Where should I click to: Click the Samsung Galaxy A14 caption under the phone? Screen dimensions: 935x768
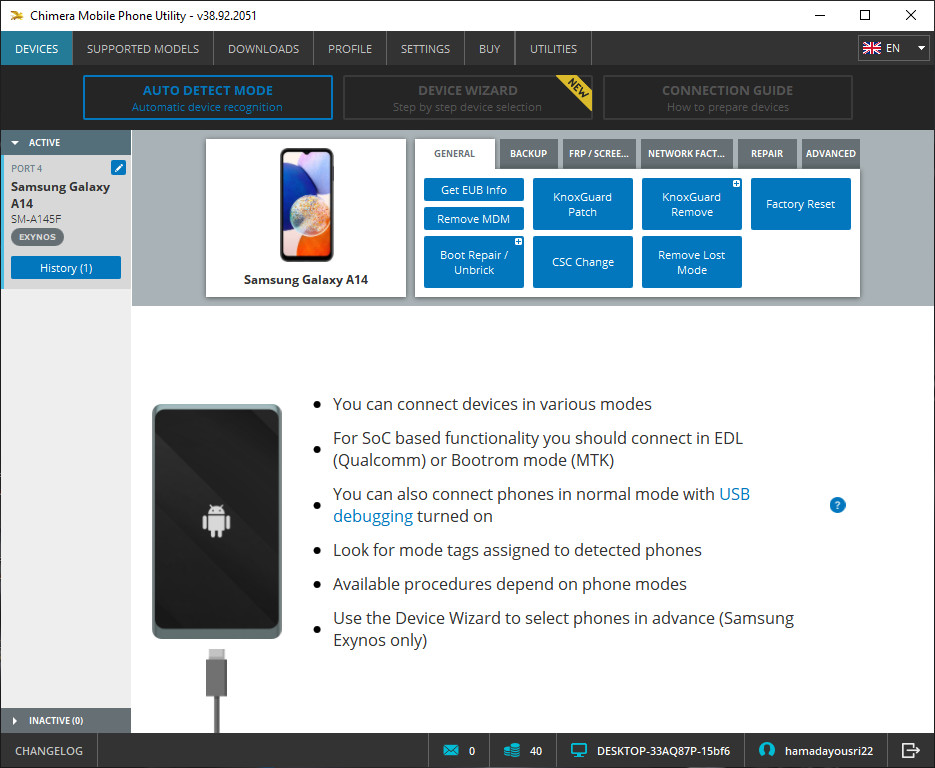(306, 280)
